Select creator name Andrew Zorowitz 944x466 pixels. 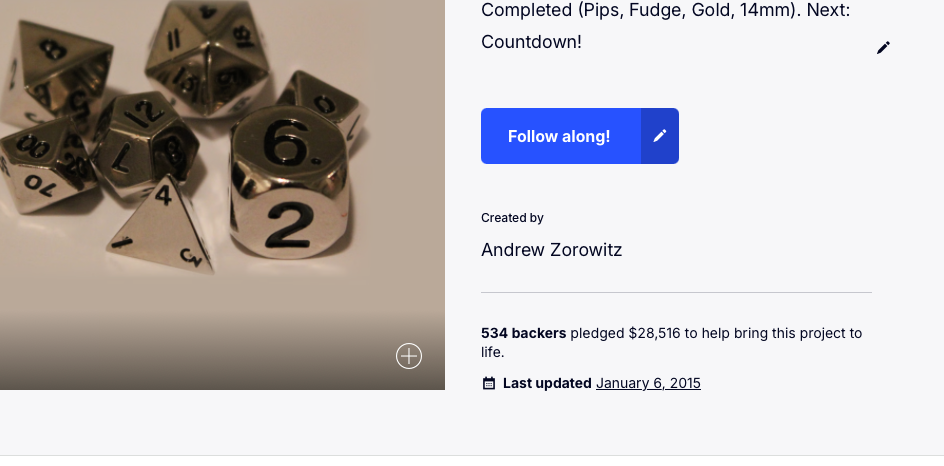pyautogui.click(x=551, y=250)
